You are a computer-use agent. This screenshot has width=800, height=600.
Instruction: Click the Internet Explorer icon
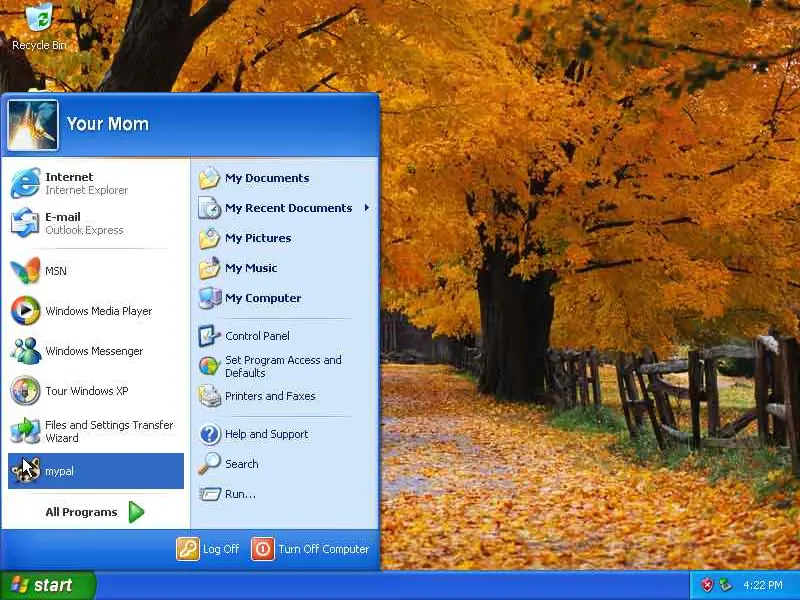pos(25,183)
